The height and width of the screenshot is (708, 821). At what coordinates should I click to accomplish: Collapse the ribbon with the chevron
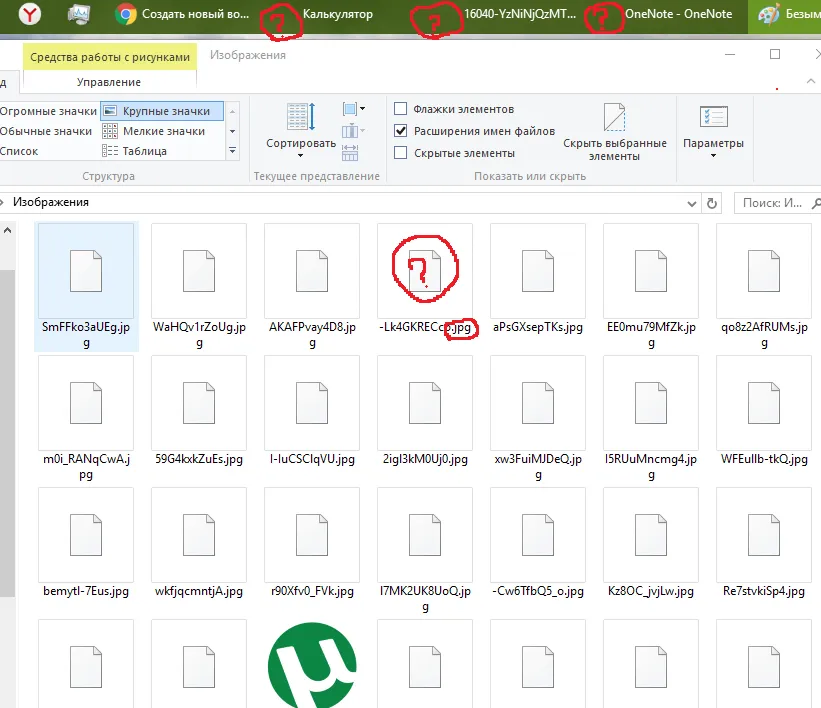[x=811, y=81]
